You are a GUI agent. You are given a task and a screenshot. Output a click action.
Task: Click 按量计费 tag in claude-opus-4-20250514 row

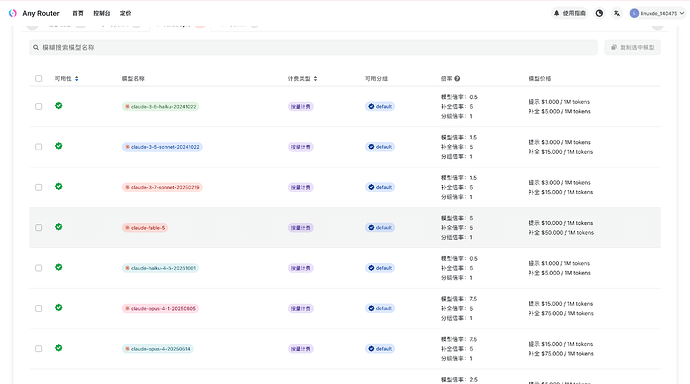301,349
